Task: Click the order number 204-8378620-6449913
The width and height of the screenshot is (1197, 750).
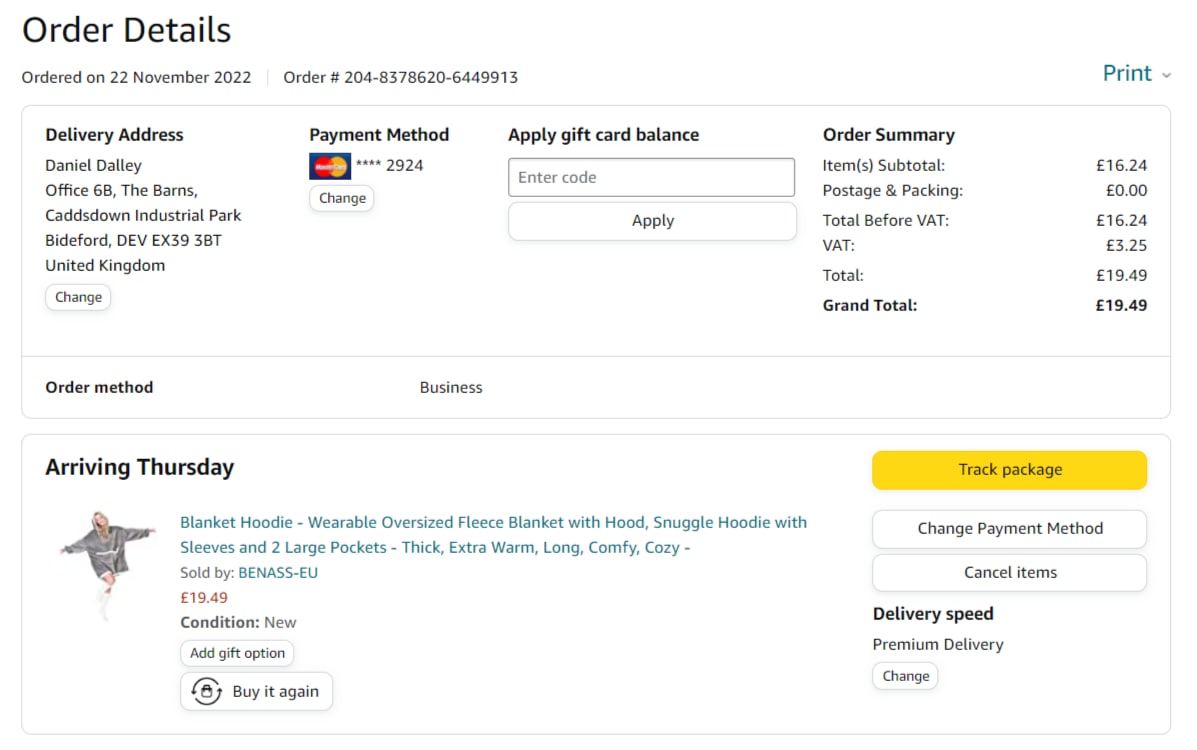Action: coord(430,77)
